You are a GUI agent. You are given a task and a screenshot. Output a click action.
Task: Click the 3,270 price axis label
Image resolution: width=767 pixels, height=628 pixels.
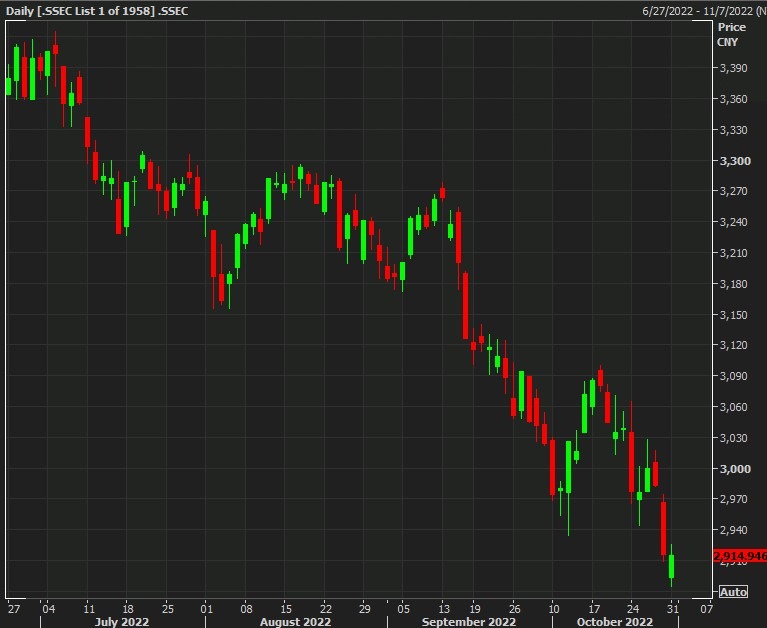733,191
